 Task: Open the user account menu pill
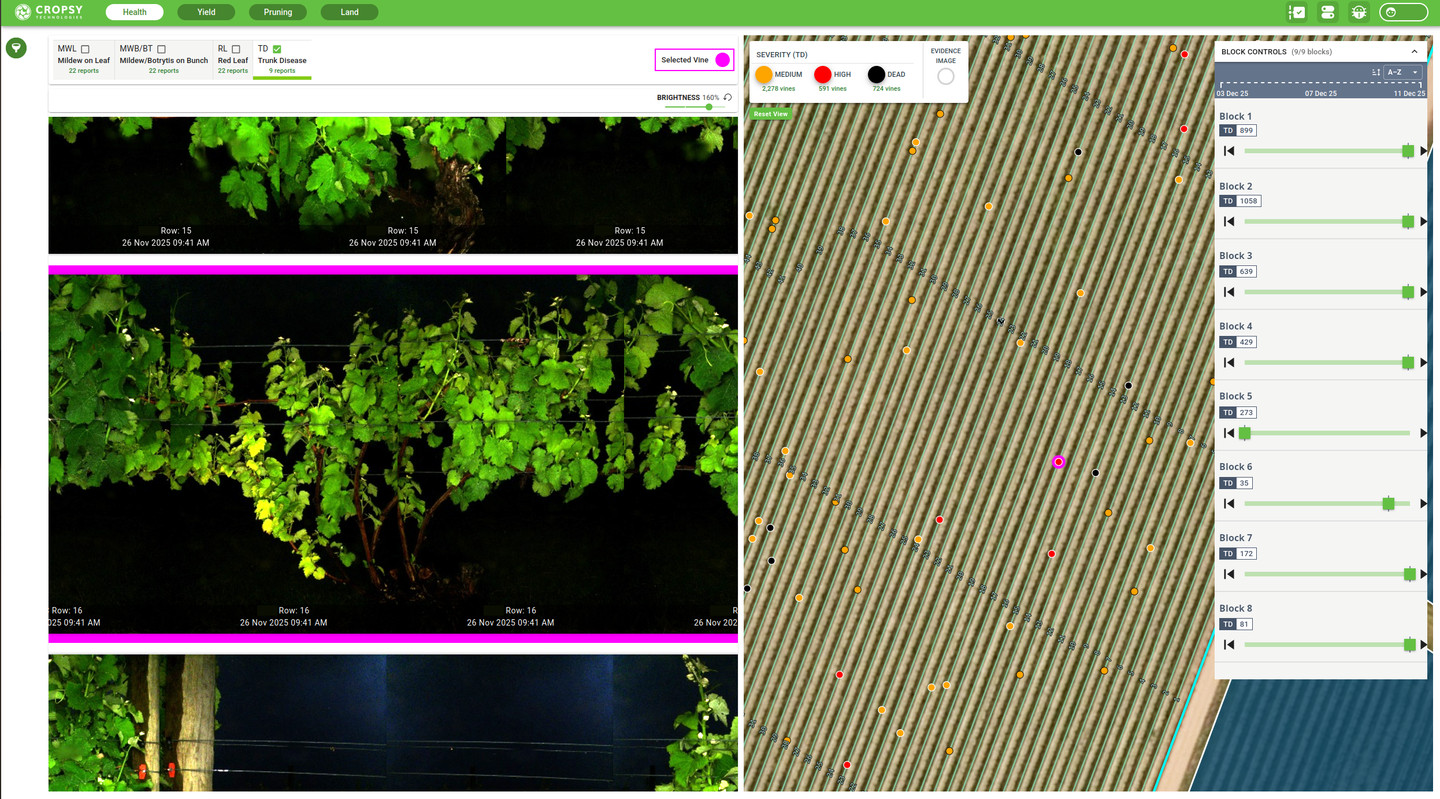(1403, 12)
